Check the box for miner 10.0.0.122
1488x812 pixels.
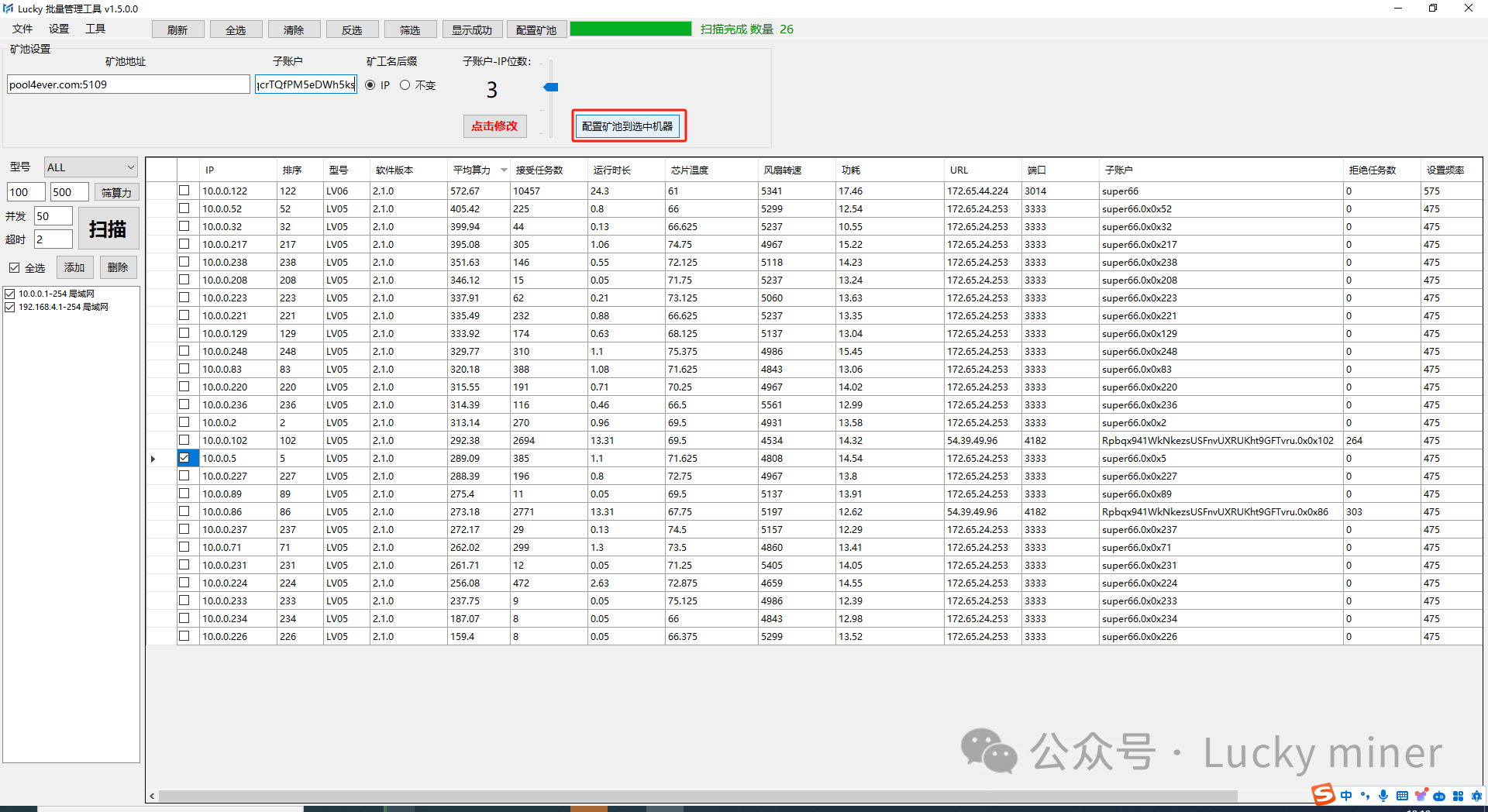[x=184, y=191]
